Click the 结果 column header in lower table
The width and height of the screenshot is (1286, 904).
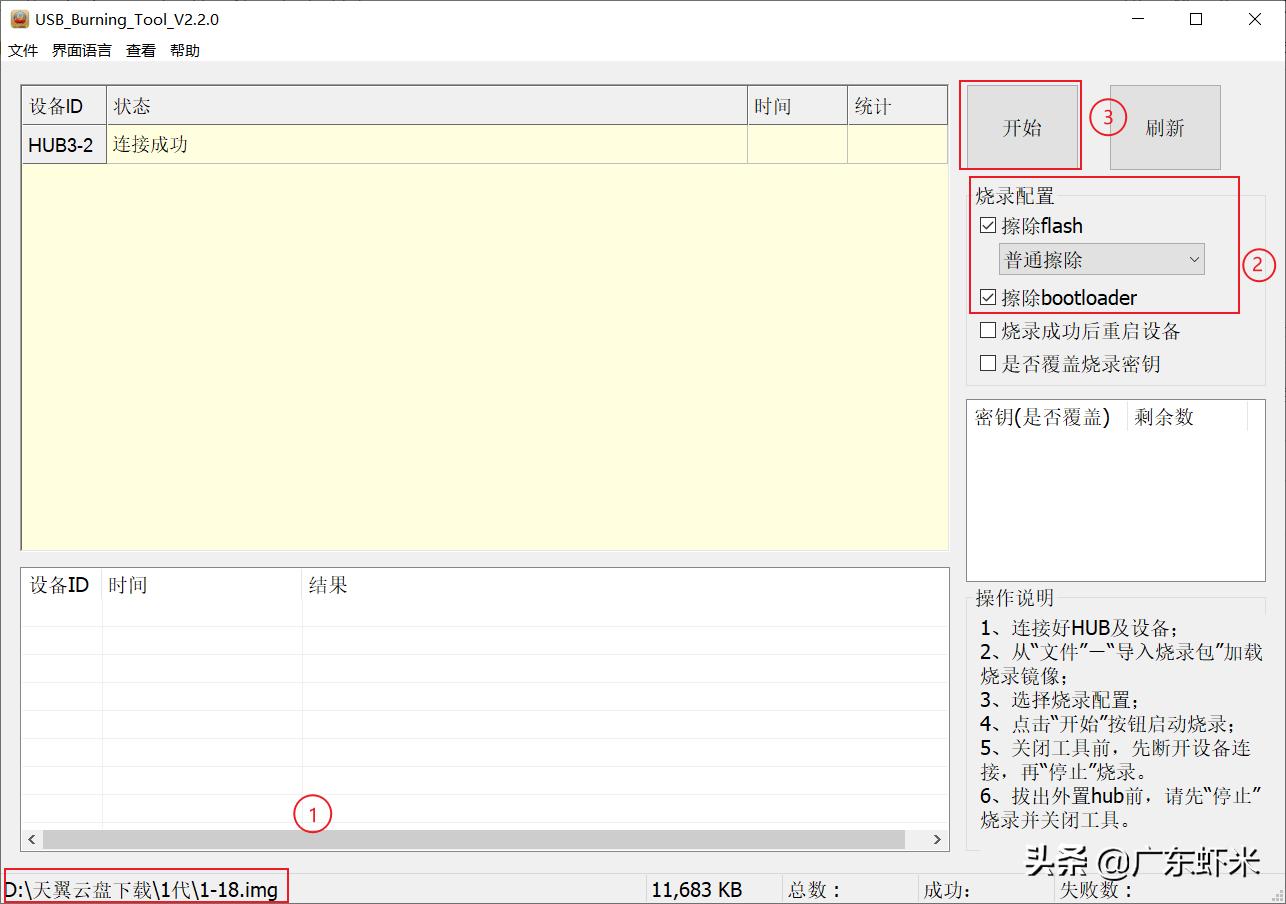point(328,585)
